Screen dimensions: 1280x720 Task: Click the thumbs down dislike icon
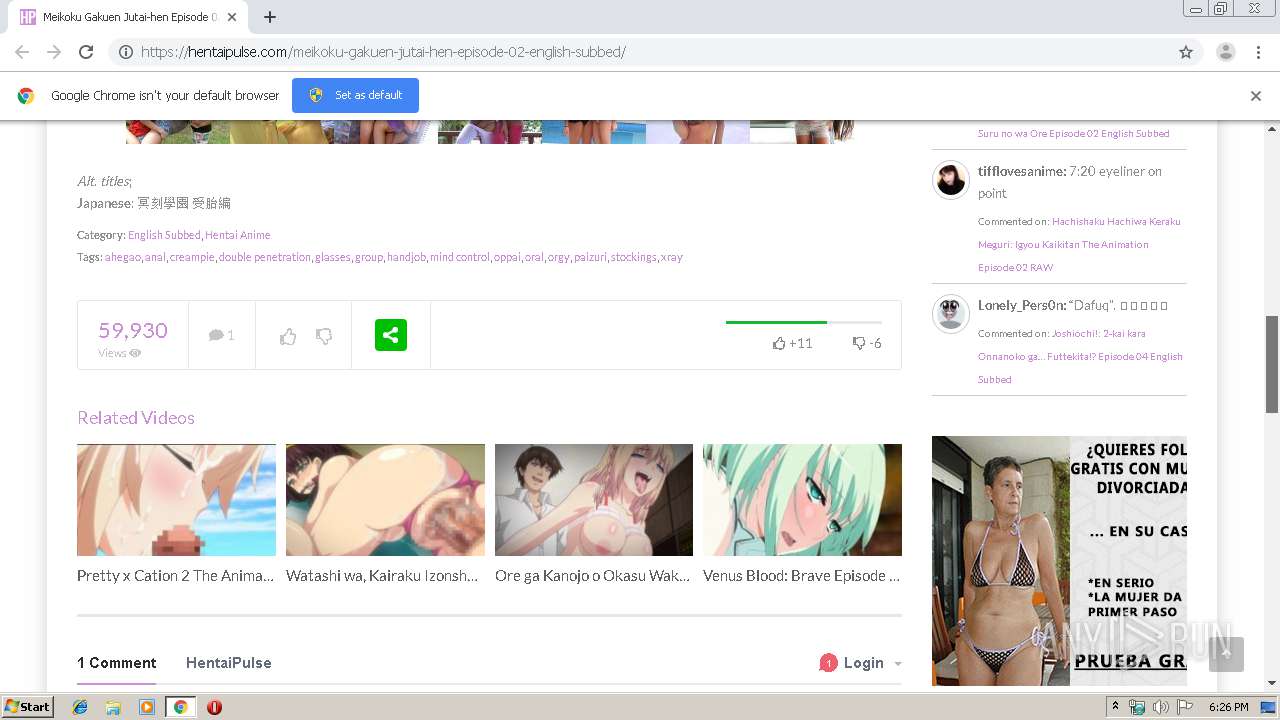[x=324, y=336]
